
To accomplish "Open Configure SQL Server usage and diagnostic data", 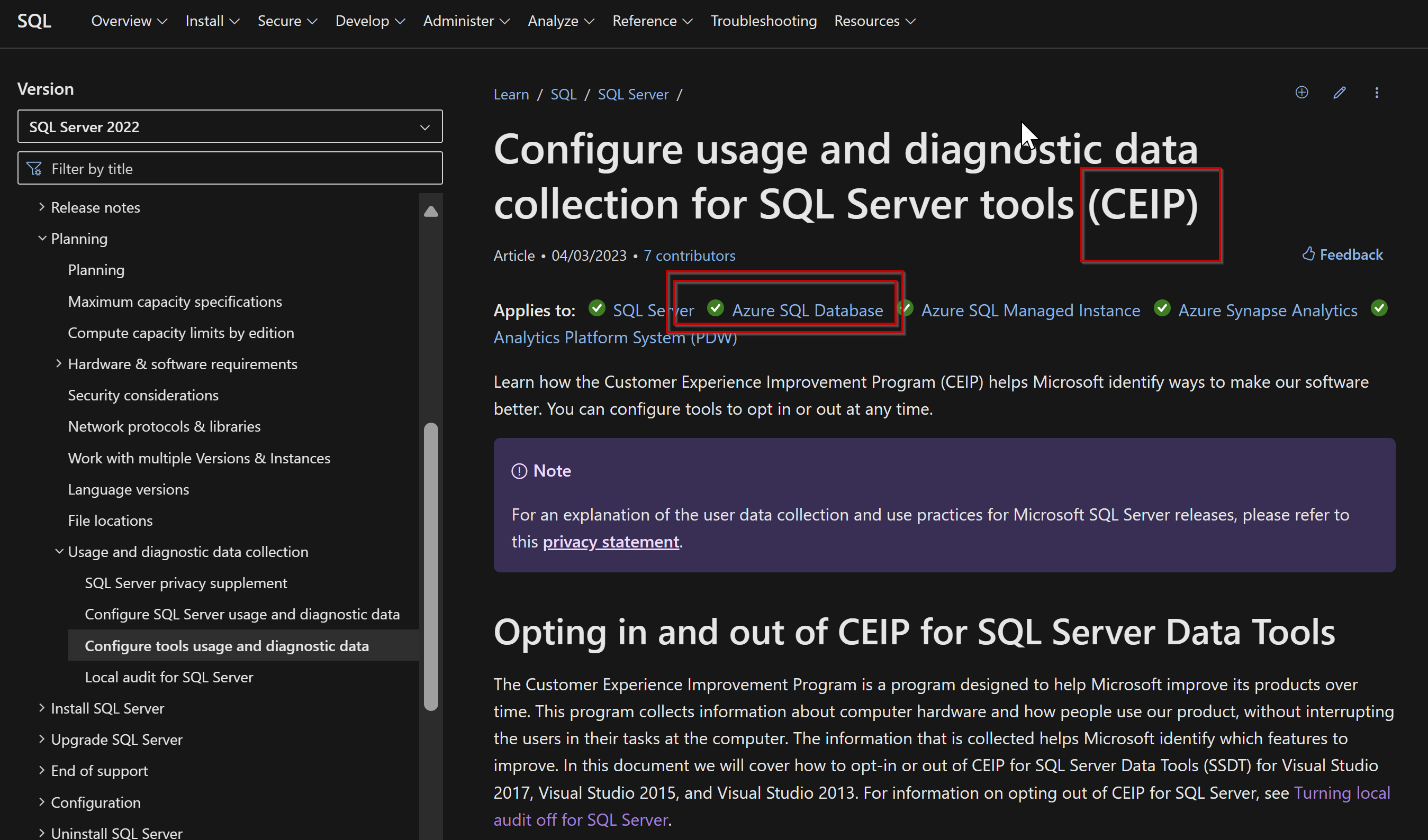I will [x=242, y=614].
